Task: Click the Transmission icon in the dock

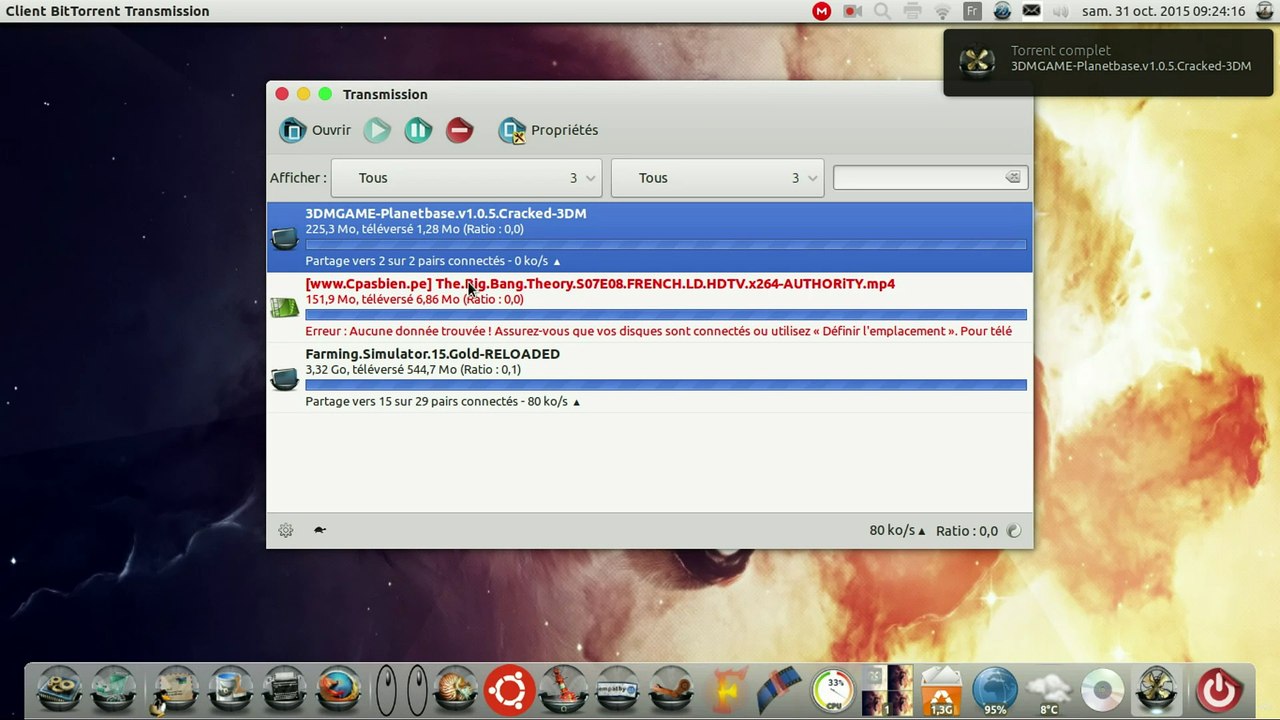Action: tap(1157, 690)
